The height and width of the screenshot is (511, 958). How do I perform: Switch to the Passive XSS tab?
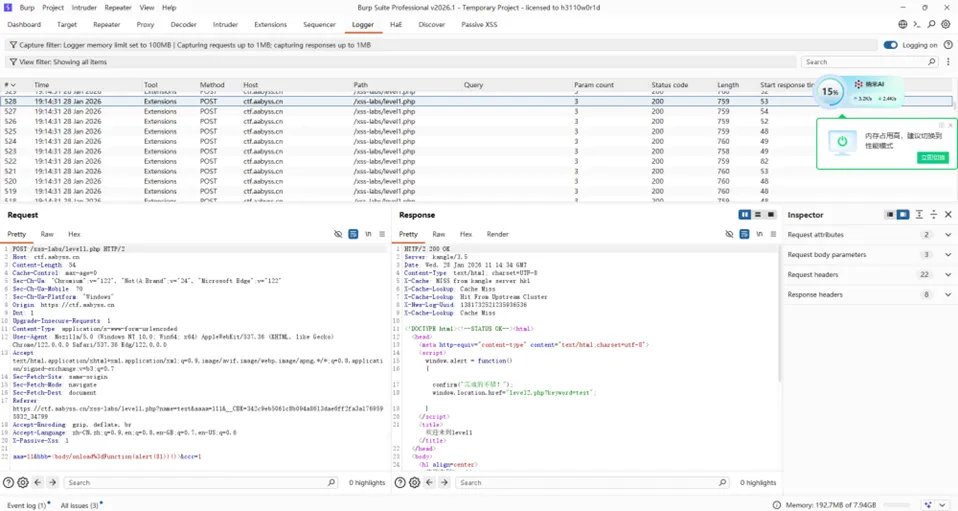pos(479,24)
